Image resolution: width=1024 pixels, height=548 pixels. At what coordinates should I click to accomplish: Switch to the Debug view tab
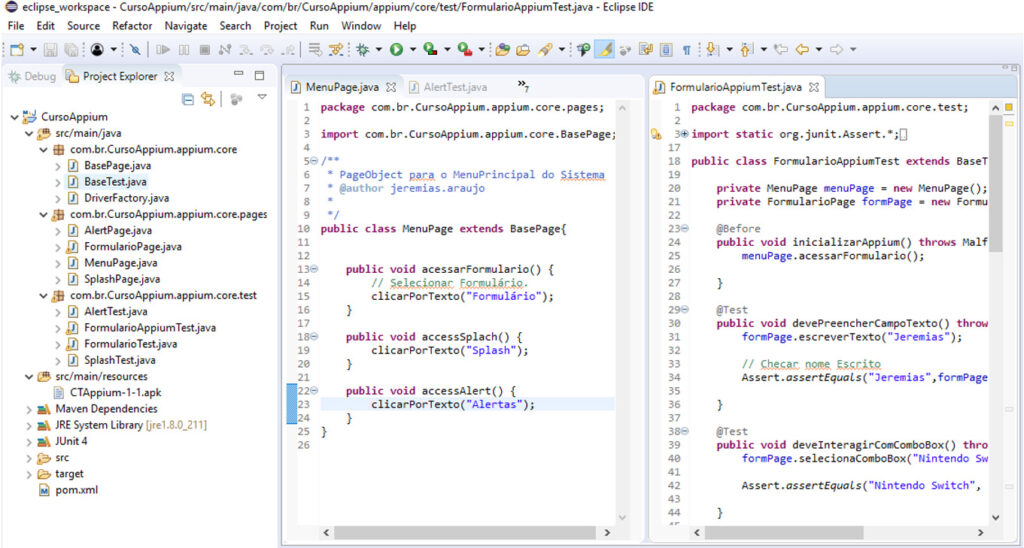32,76
